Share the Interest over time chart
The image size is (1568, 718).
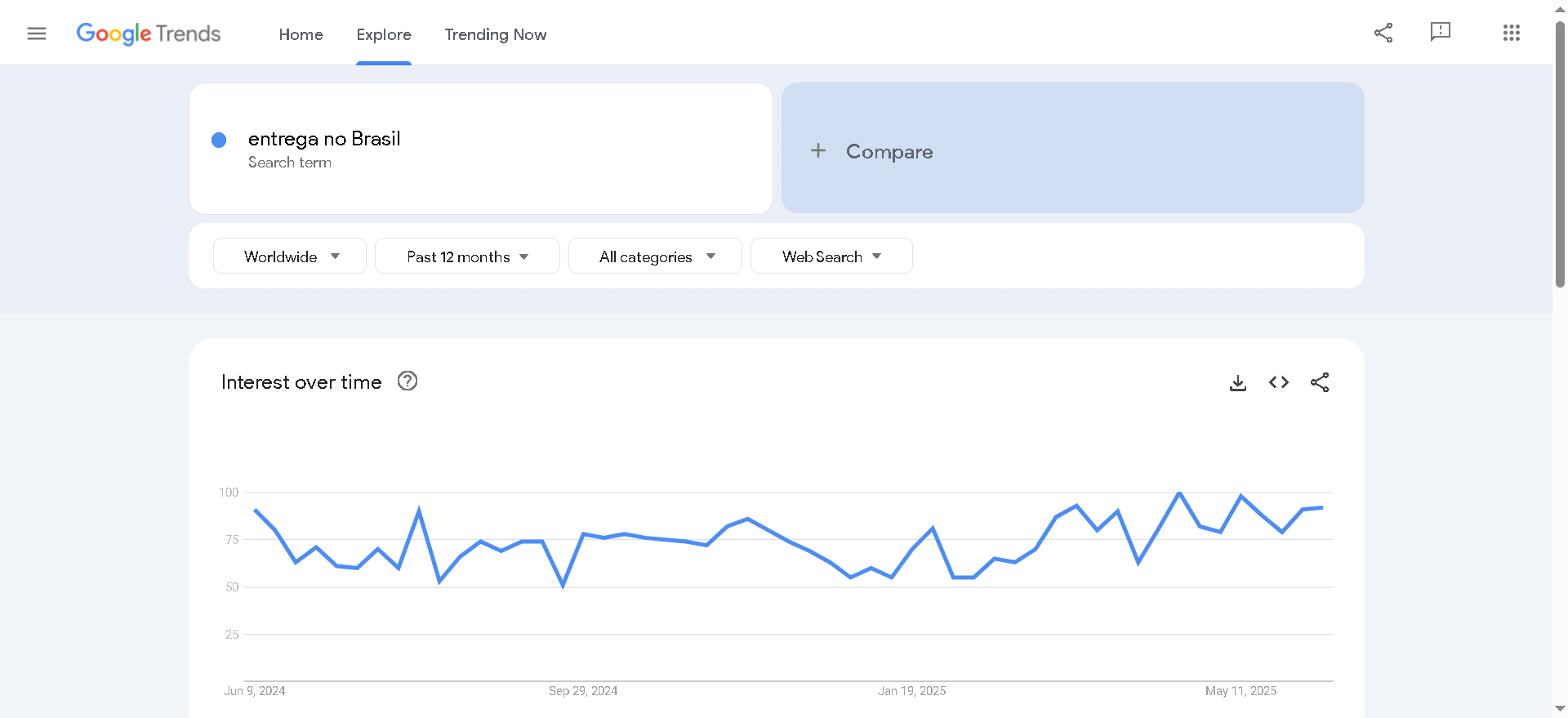1320,382
